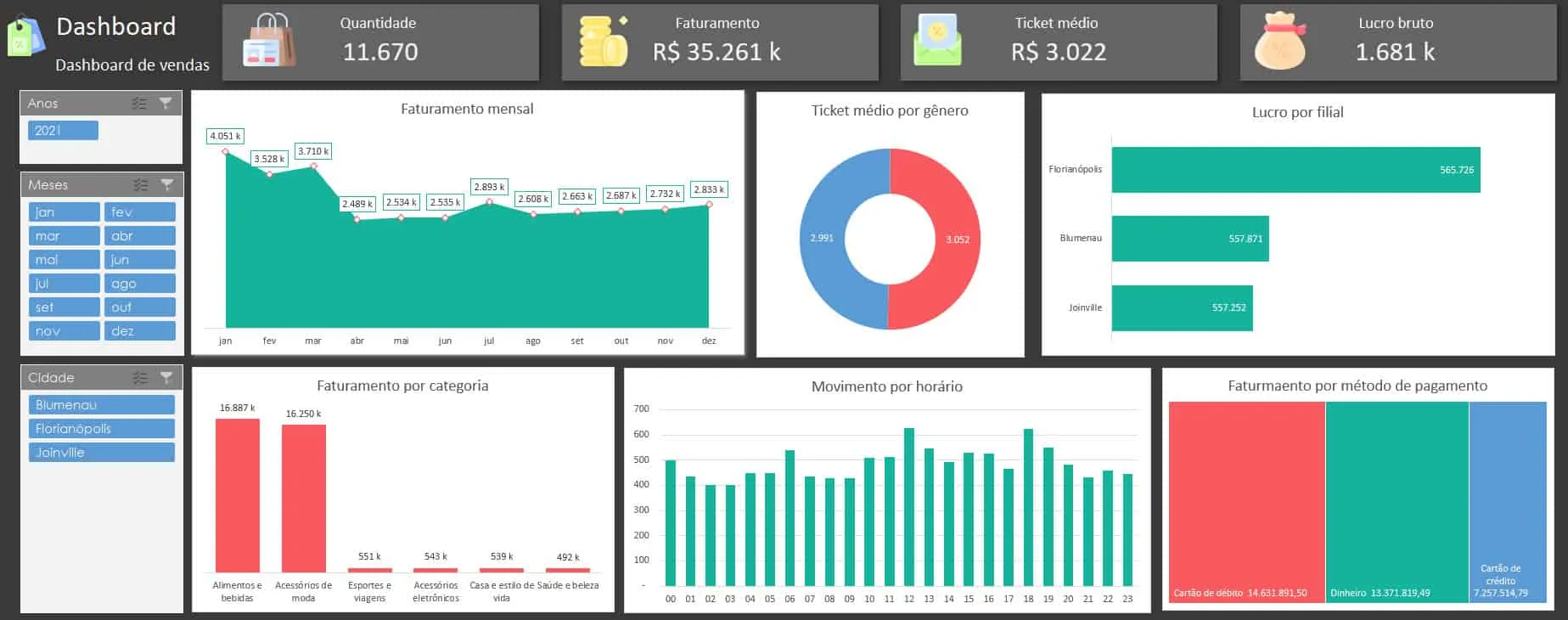Filter by jan in the Meses slicer
1568x620 pixels.
(x=65, y=212)
